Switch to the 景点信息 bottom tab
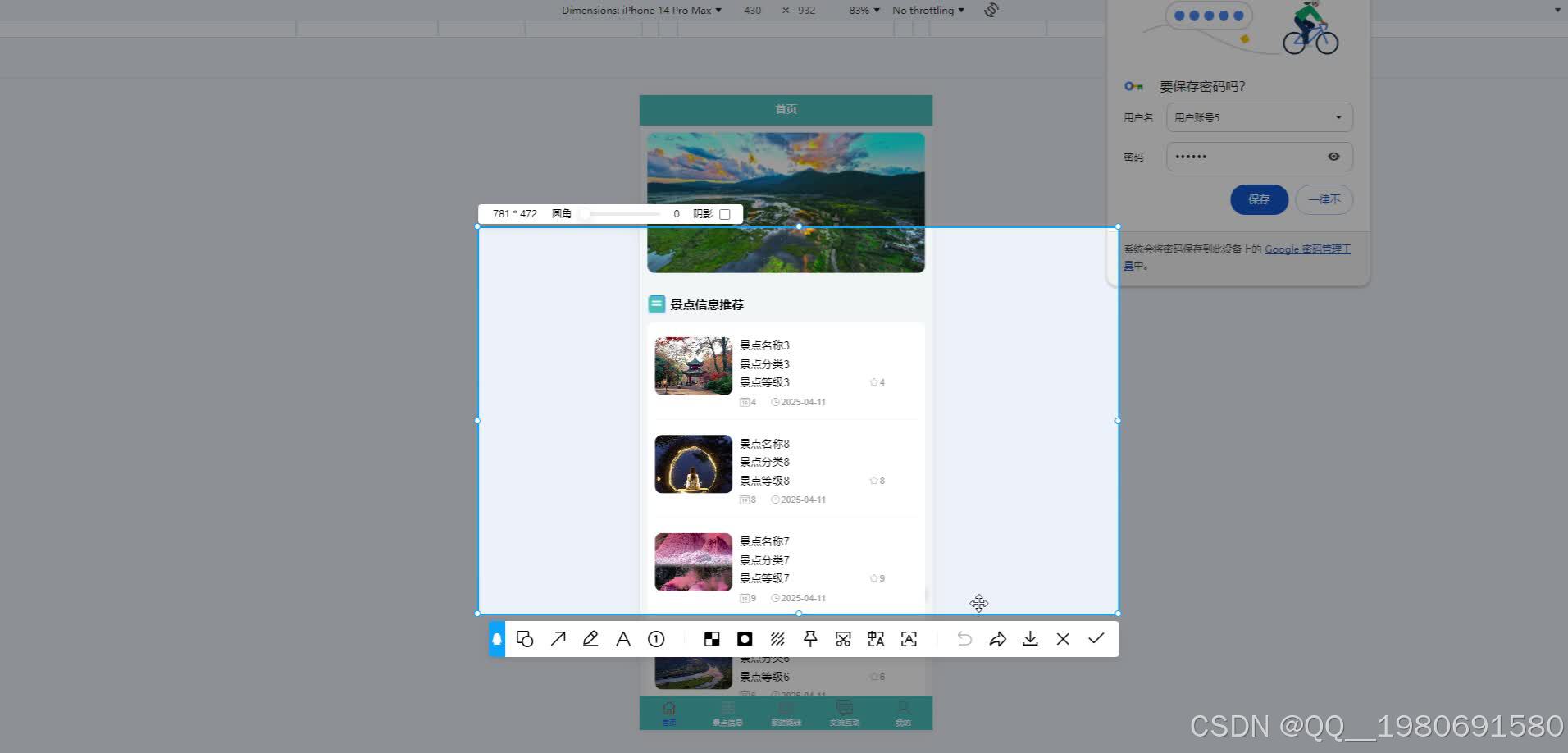 coord(727,712)
